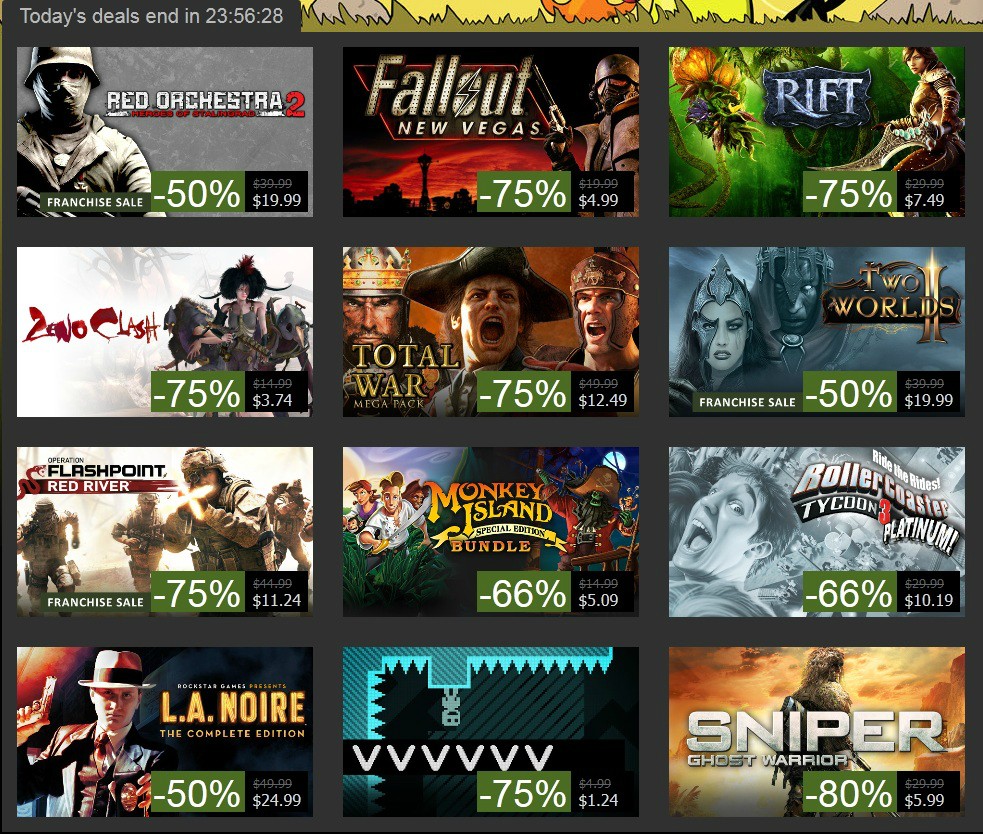Select Operation Flashpoint Red River tile
The image size is (983, 834).
(165, 532)
